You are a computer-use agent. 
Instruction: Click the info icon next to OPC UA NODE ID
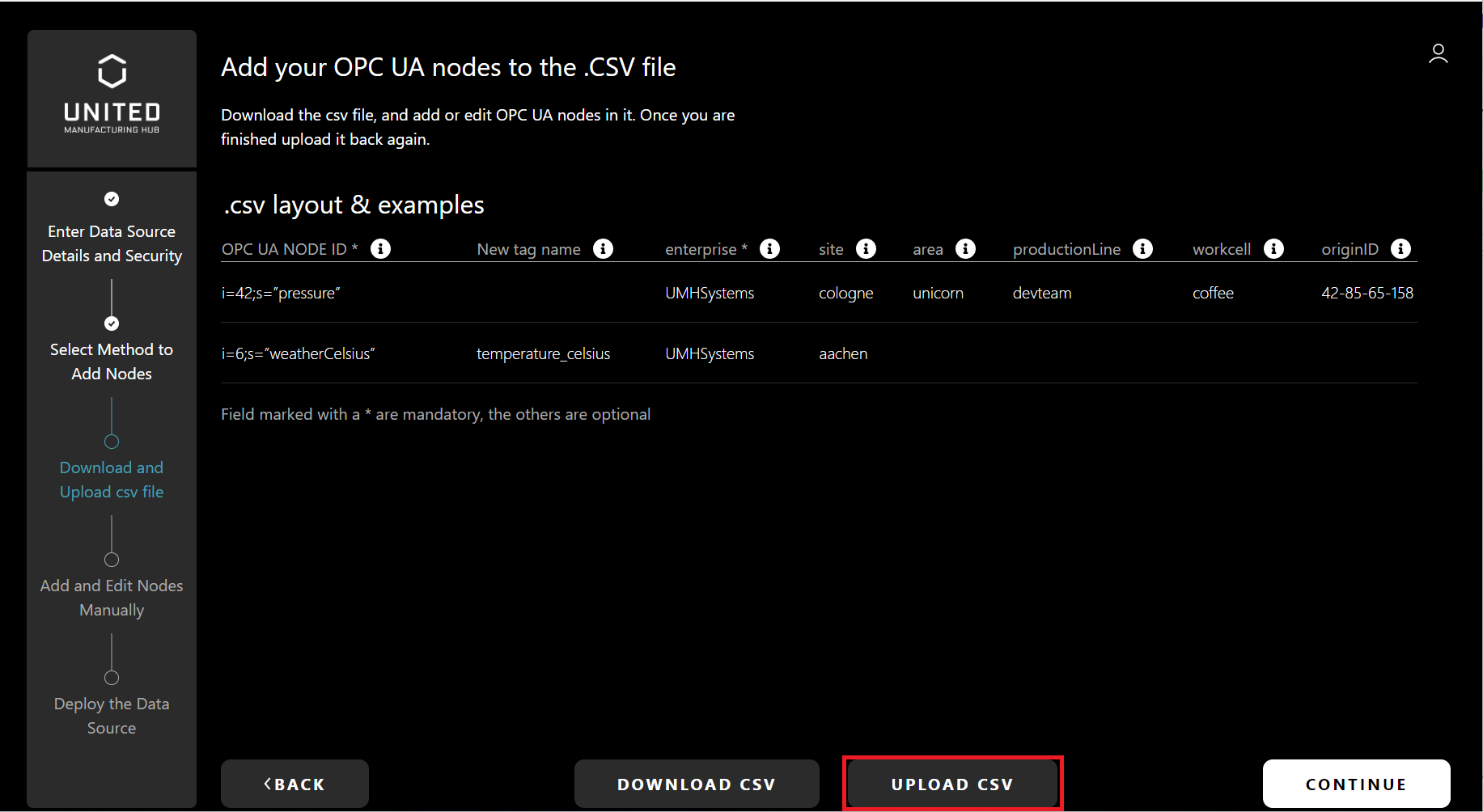click(380, 249)
